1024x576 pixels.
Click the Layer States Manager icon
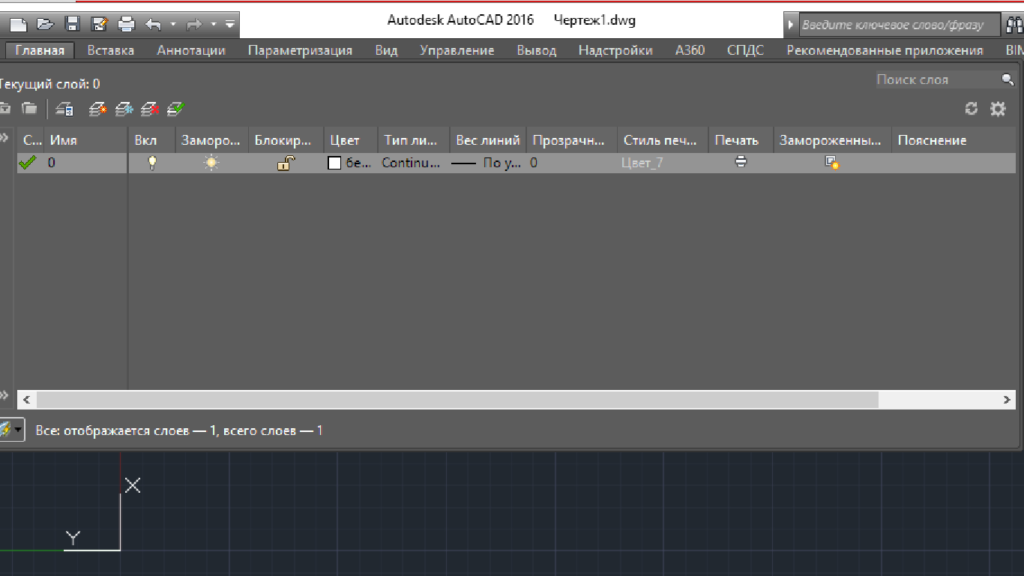[65, 109]
